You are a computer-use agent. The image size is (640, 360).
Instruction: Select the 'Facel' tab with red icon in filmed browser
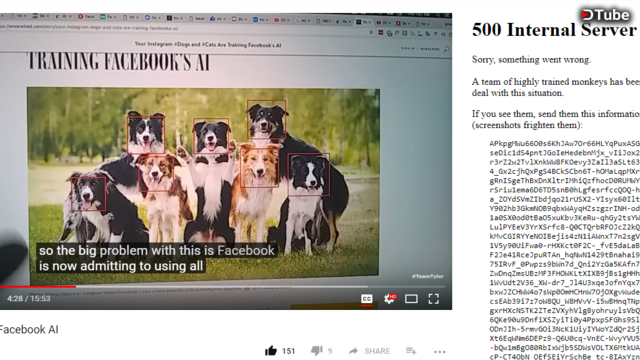[86, 17]
